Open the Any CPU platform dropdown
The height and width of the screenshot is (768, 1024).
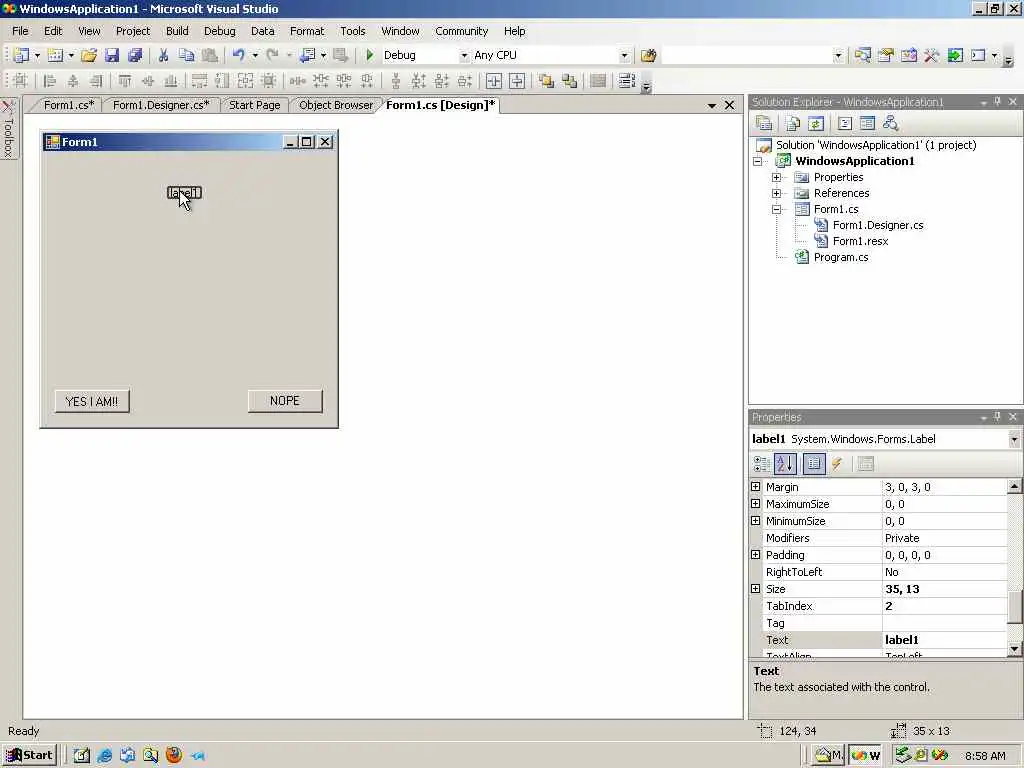(624, 56)
